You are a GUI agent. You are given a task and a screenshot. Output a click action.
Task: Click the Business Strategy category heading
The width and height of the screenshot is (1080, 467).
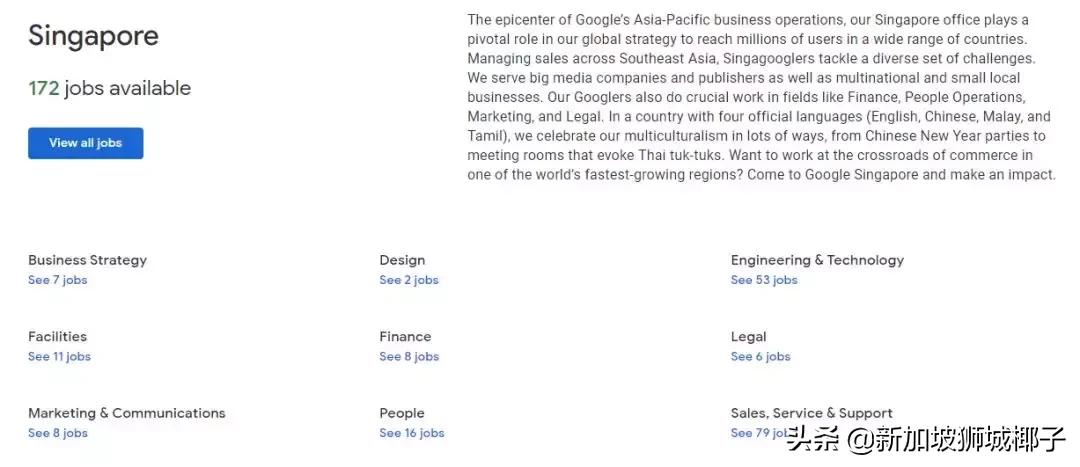[87, 260]
